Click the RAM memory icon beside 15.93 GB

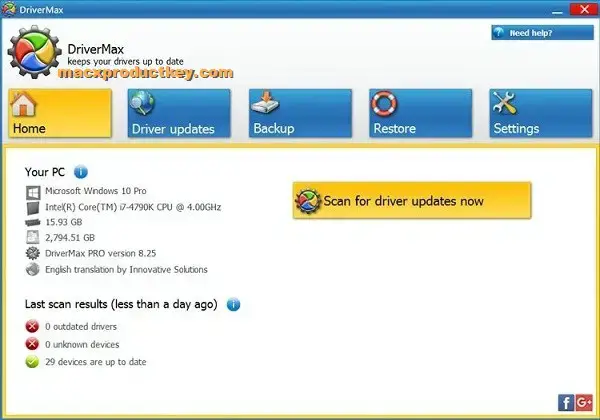tap(33, 222)
